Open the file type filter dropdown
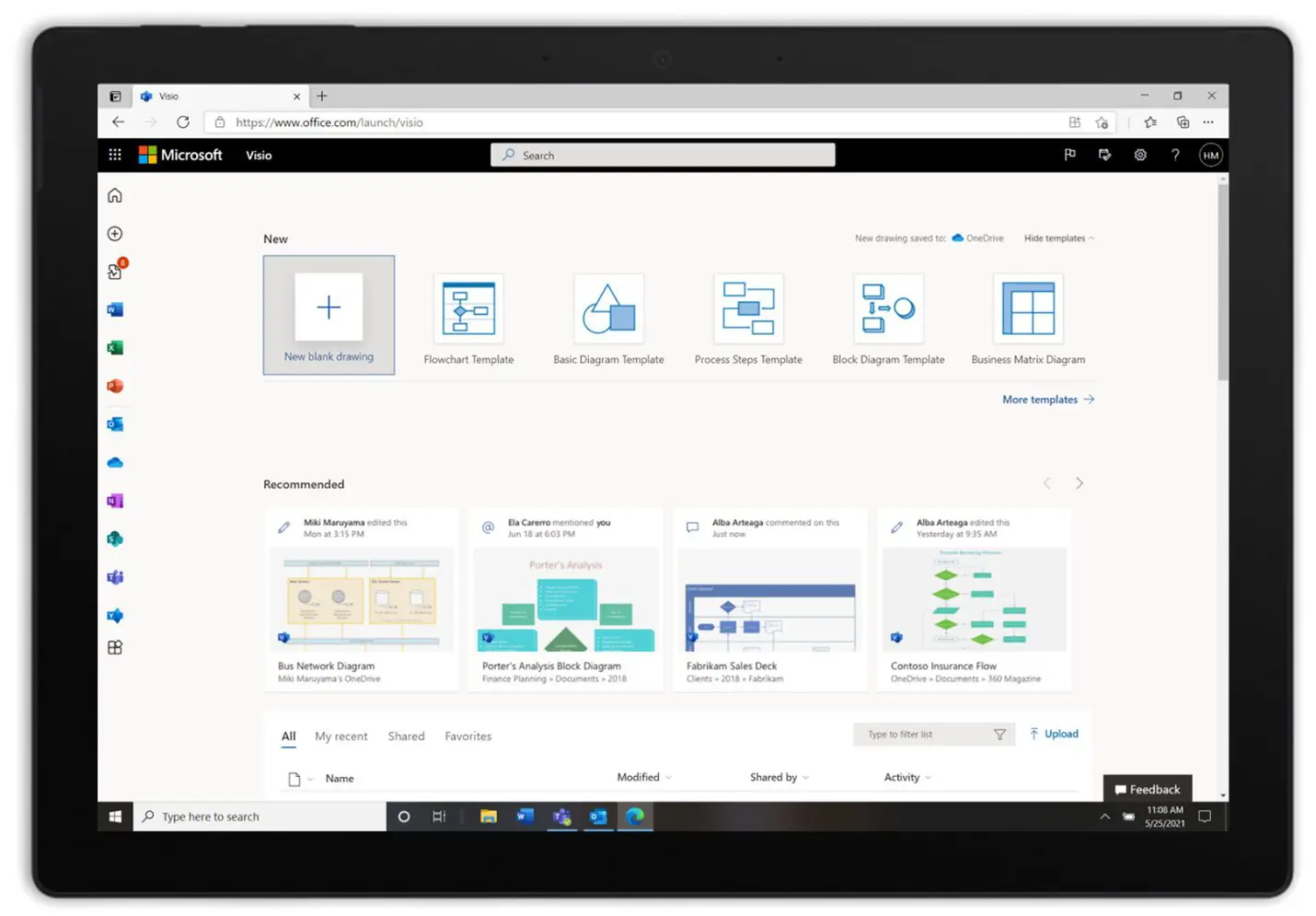 [300, 779]
